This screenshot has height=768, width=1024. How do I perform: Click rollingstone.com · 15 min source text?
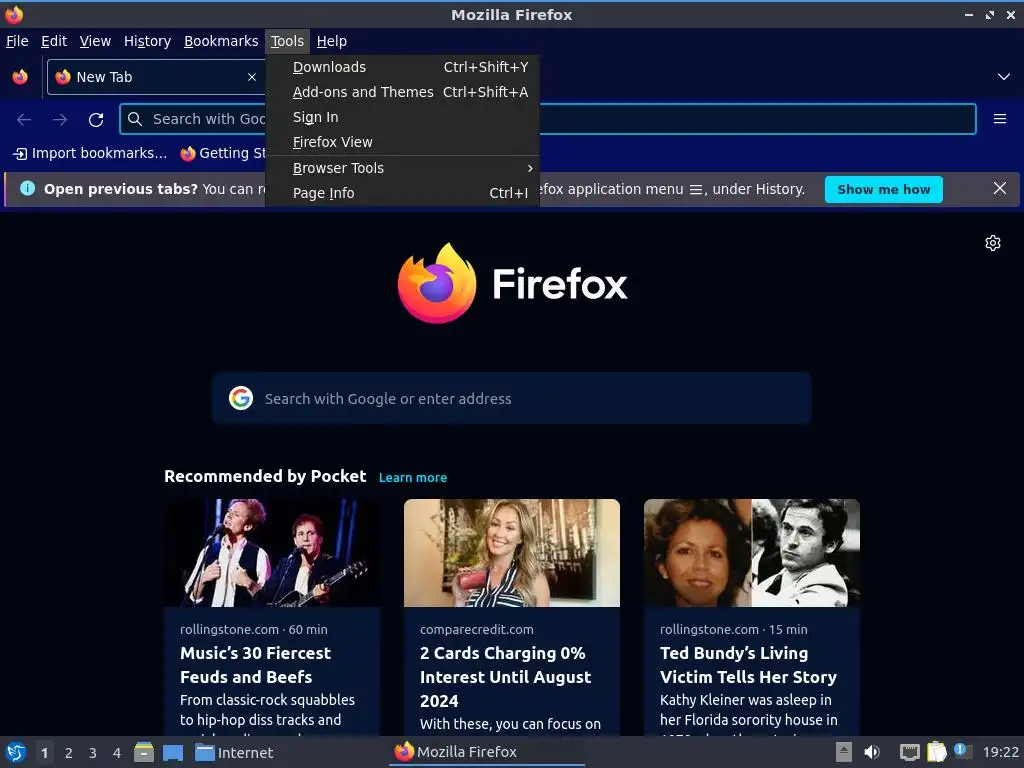tap(733, 630)
